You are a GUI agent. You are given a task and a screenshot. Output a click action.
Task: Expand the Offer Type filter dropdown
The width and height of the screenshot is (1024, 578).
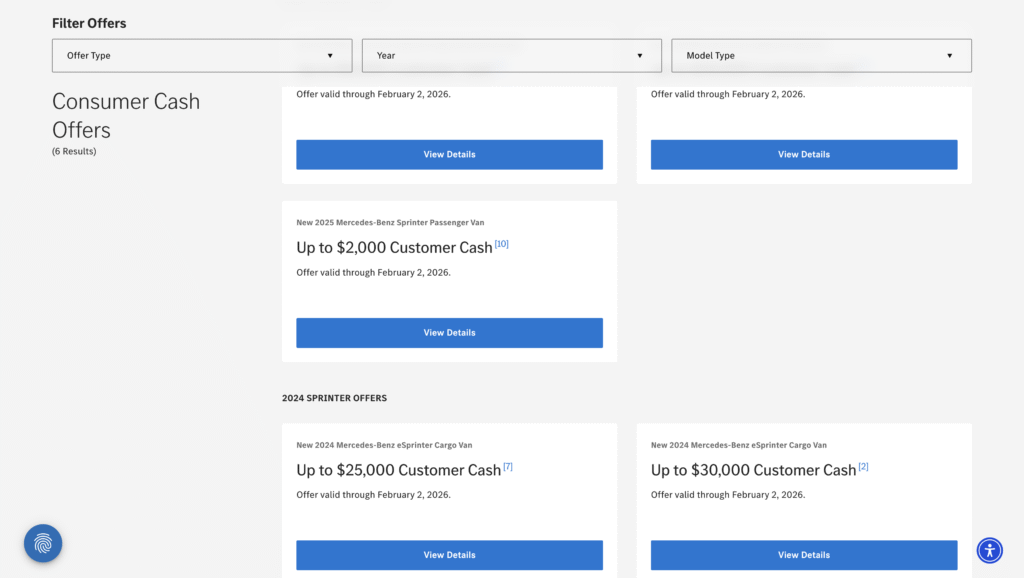pyautogui.click(x=201, y=56)
